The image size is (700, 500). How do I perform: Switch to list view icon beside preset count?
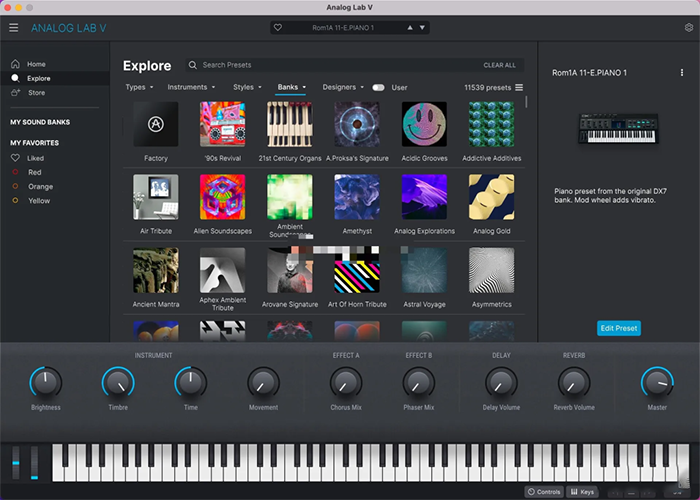518,88
